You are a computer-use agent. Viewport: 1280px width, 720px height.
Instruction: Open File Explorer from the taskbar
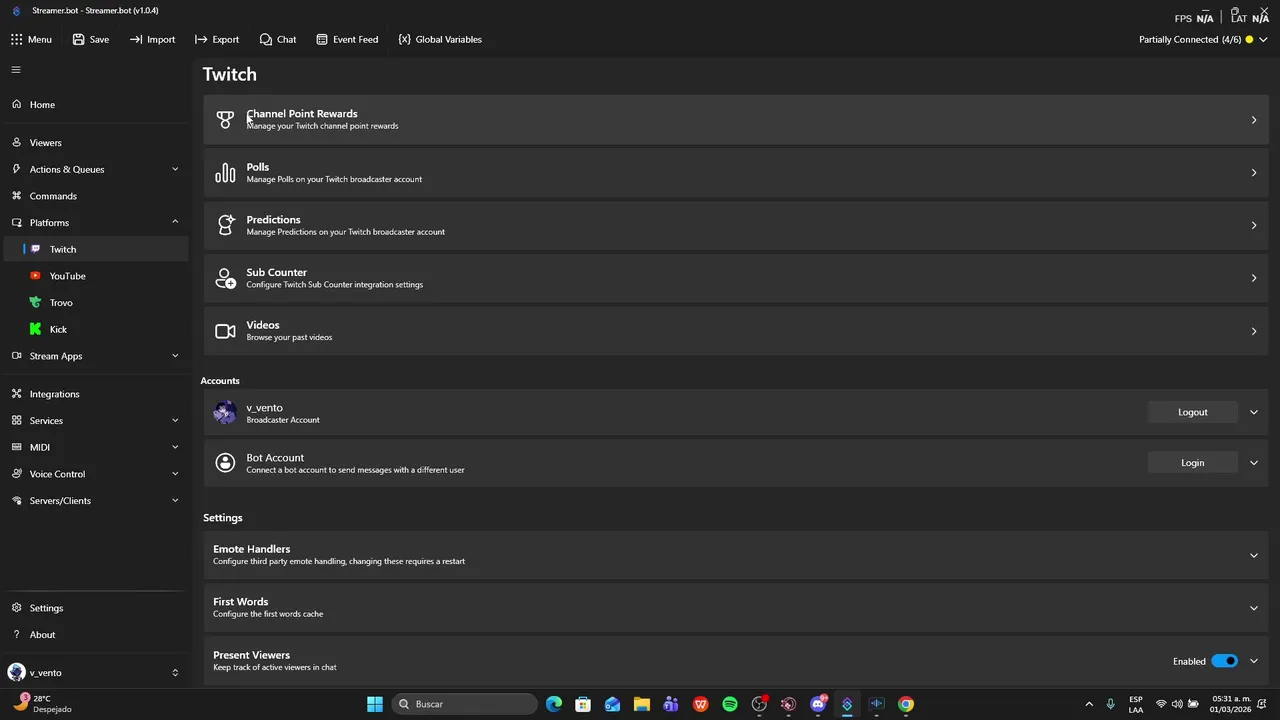click(642, 704)
